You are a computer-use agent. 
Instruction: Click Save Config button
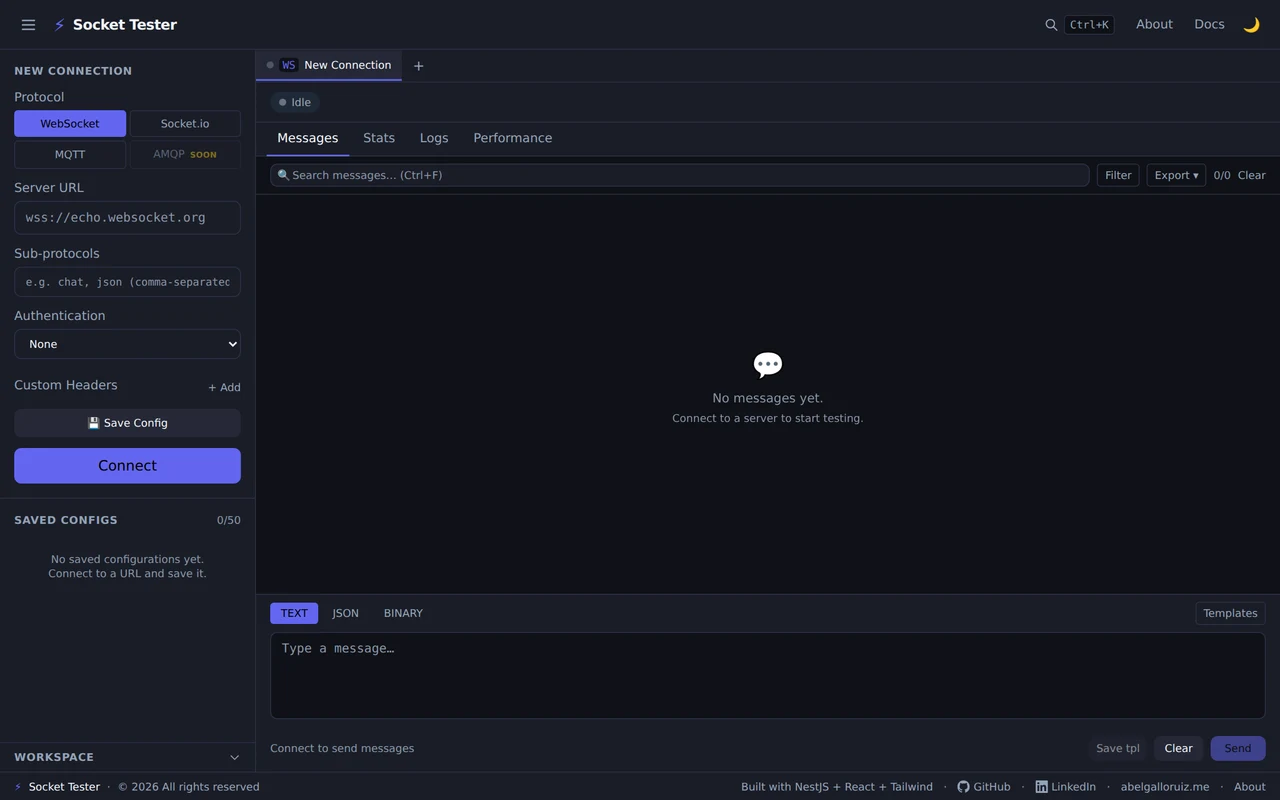tap(127, 423)
